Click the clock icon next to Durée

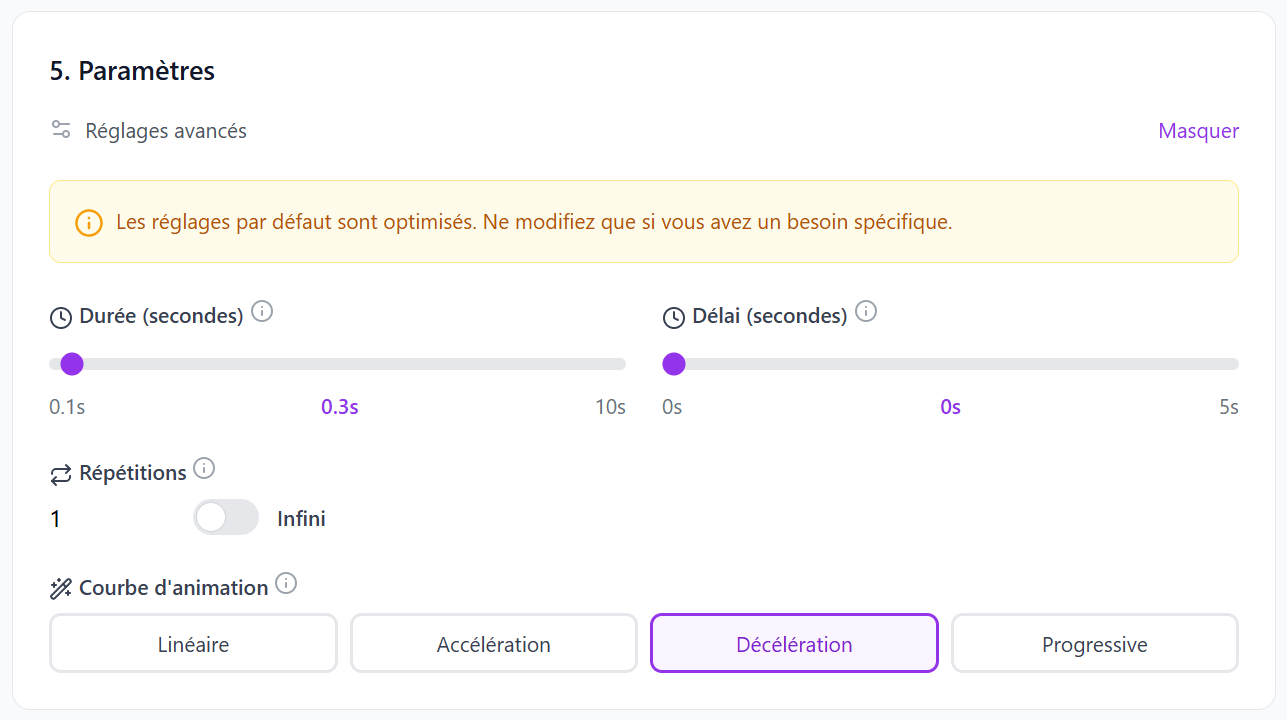[60, 316]
